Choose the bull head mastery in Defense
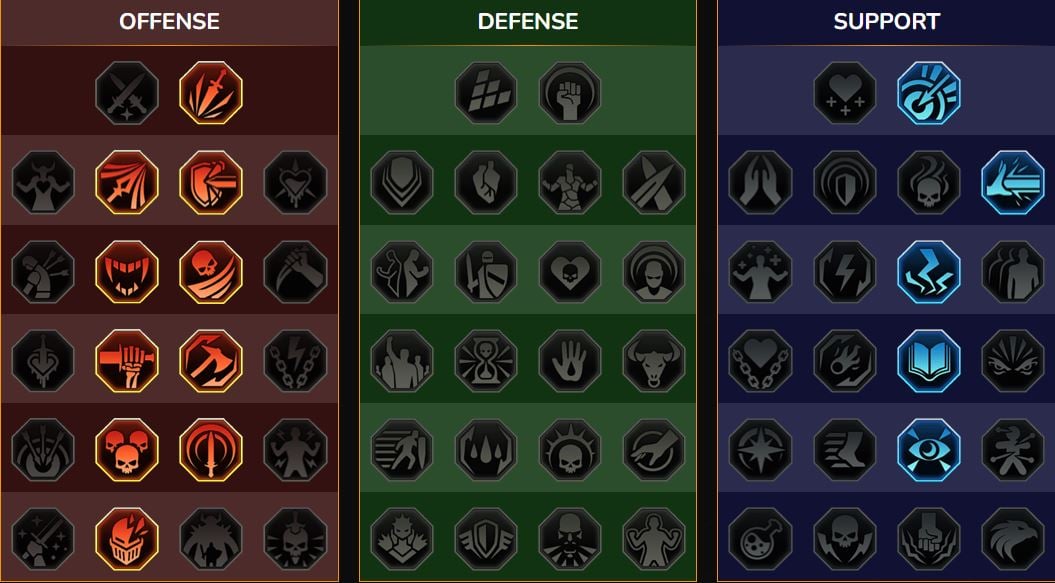 pyautogui.click(x=653, y=361)
